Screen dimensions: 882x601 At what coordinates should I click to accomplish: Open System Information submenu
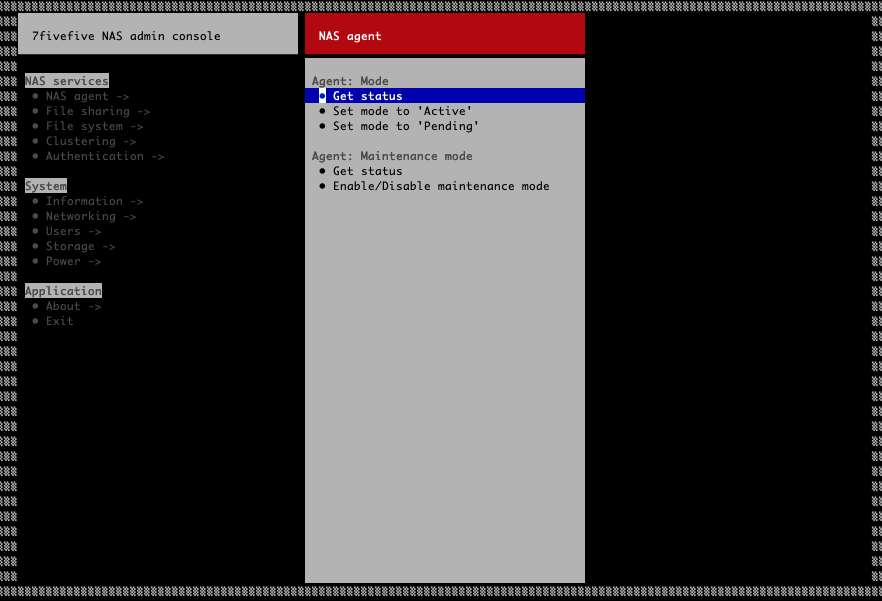[94, 201]
